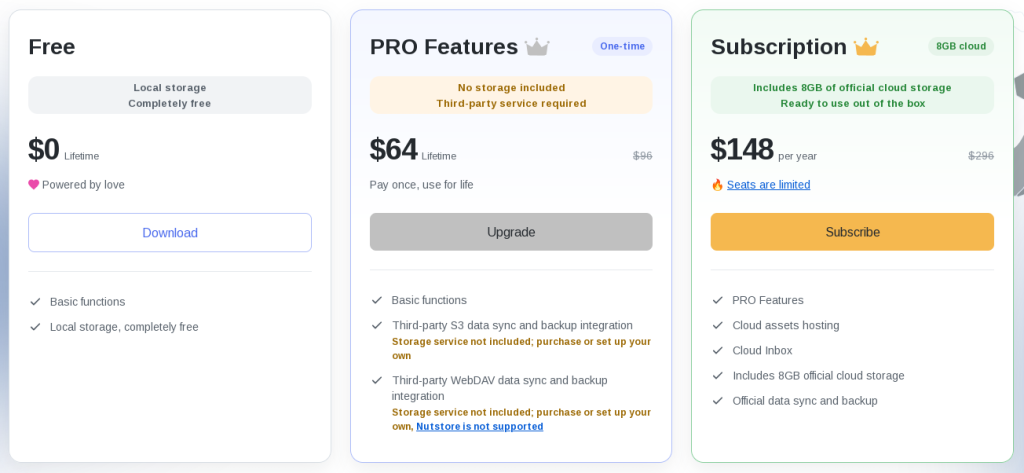The width and height of the screenshot is (1024, 473).
Task: Click the checkmark beside Cloud assets hosting
Action: coord(718,325)
